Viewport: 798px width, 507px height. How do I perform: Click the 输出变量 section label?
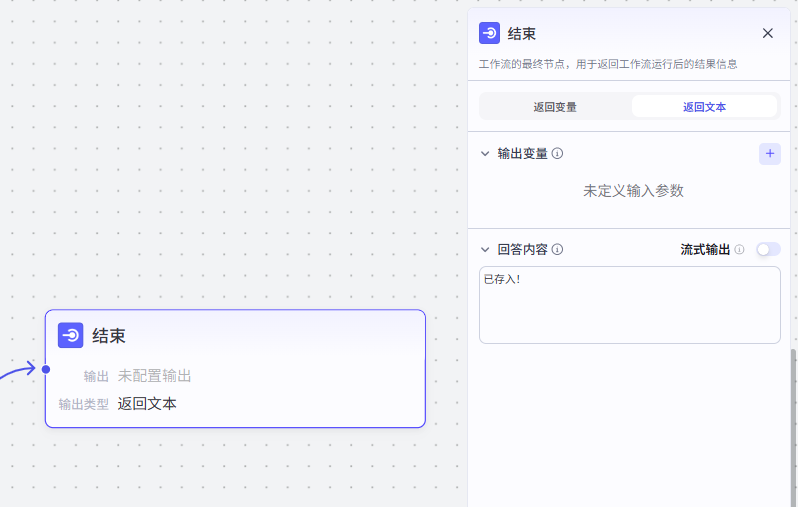tap(522, 154)
